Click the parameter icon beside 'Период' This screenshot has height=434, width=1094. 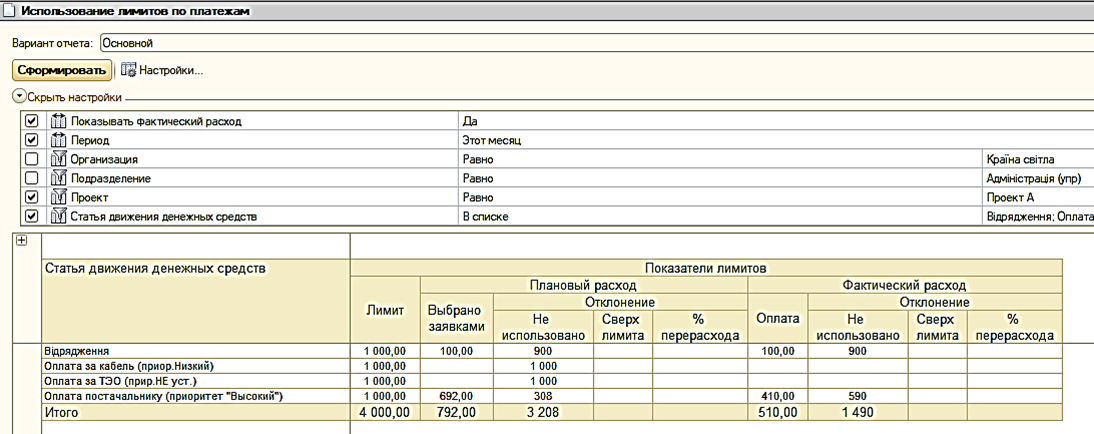pyautogui.click(x=58, y=140)
